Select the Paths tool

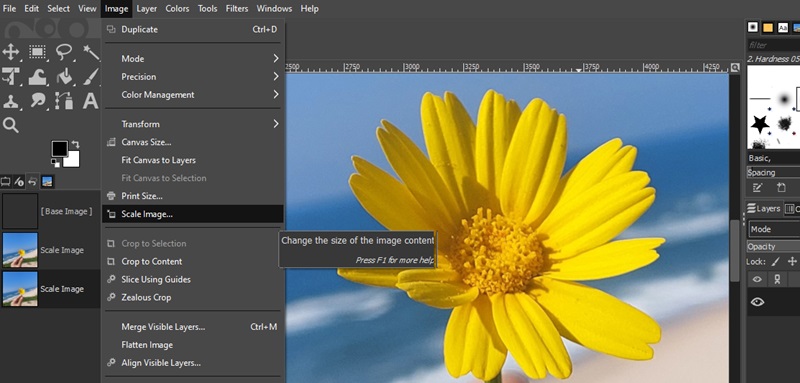pyautogui.click(x=64, y=101)
